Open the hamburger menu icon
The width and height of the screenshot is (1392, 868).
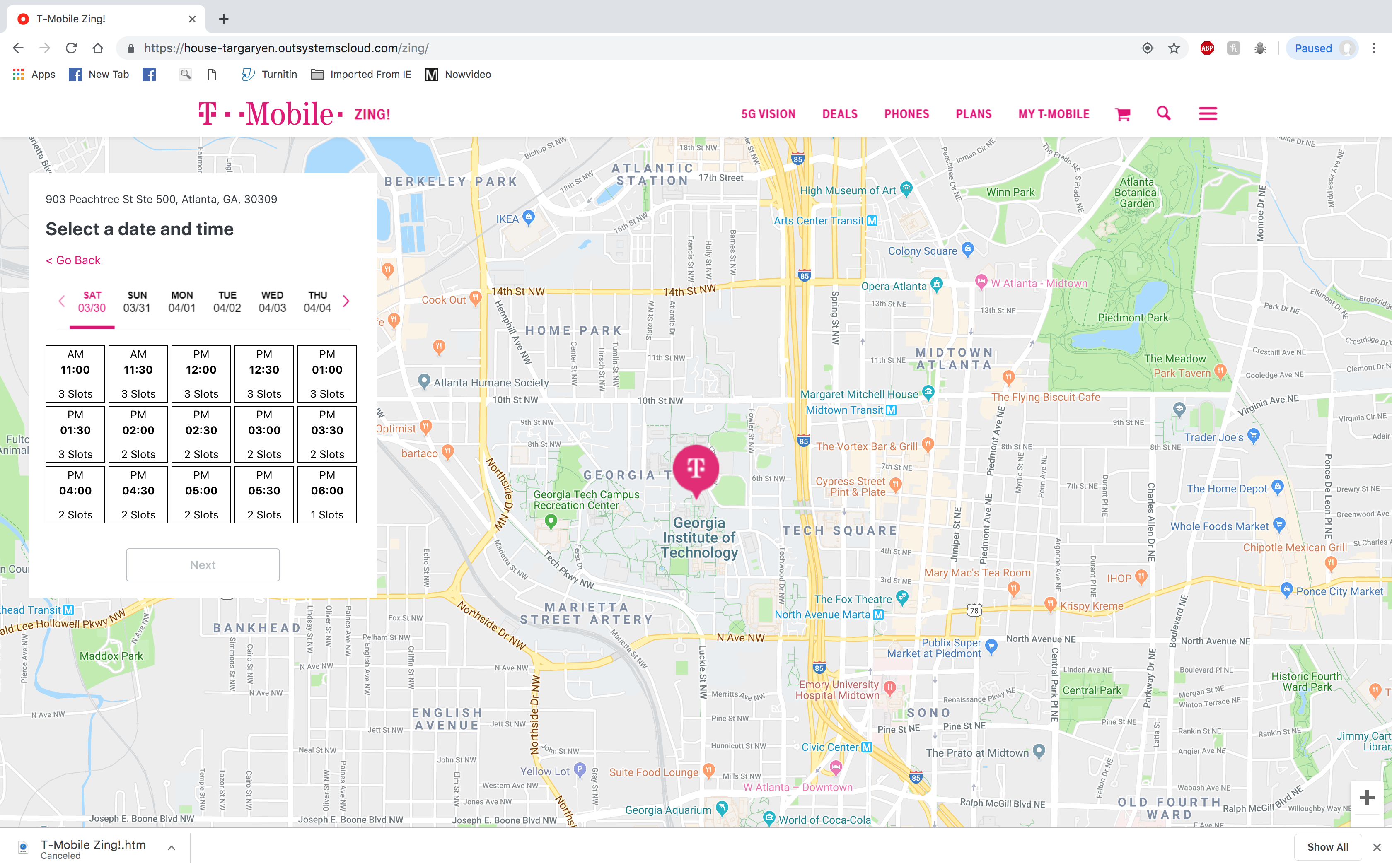[1208, 113]
